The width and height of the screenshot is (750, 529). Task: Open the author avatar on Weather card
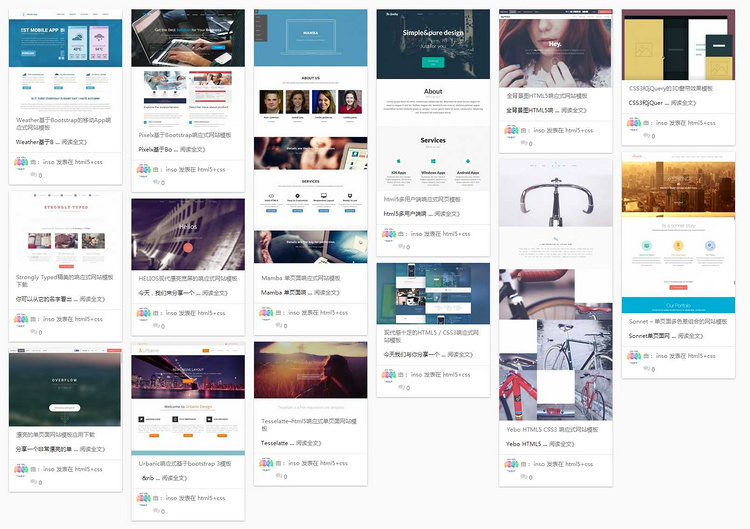coord(21,163)
